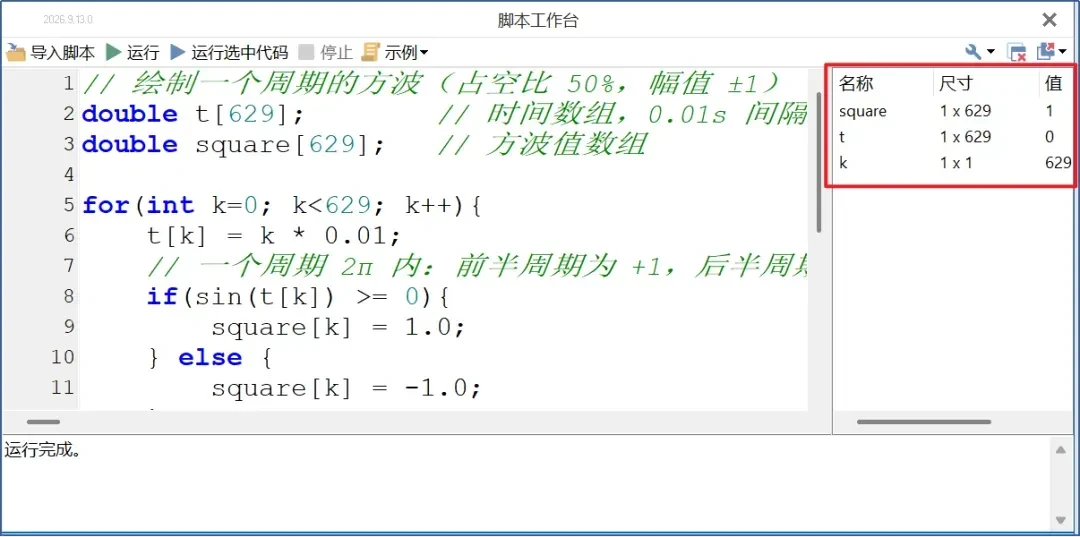The image size is (1080, 537).
Task: Click the value 629 of variable k
Action: pyautogui.click(x=1058, y=163)
